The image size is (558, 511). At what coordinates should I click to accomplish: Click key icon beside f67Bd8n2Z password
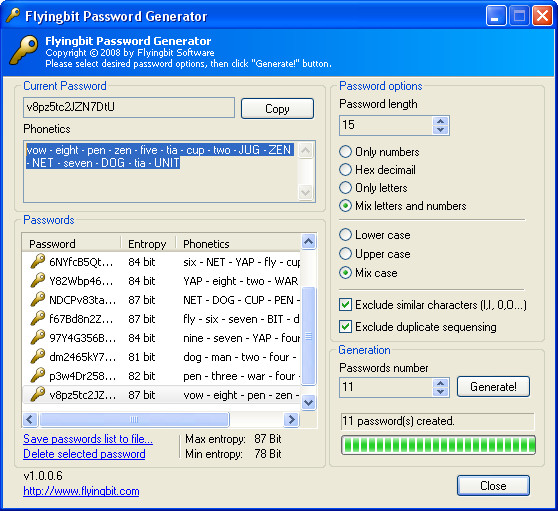[37, 318]
